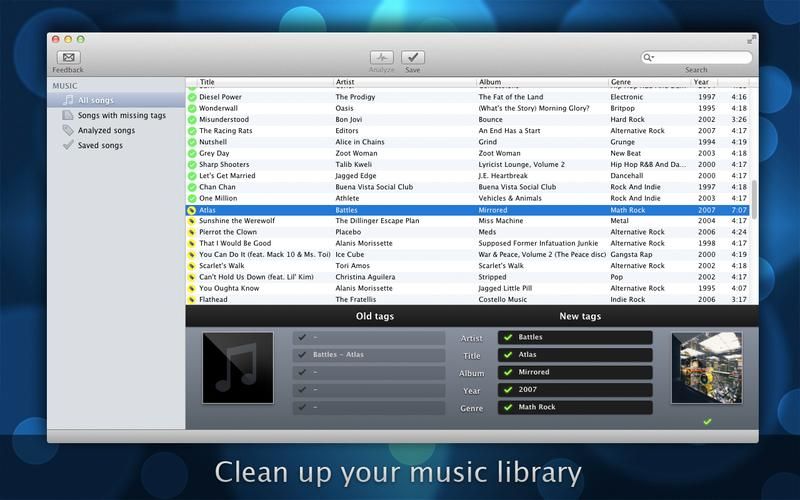Viewport: 800px width, 500px height.
Task: Toggle the old Artist tag checkbox
Action: tap(302, 337)
